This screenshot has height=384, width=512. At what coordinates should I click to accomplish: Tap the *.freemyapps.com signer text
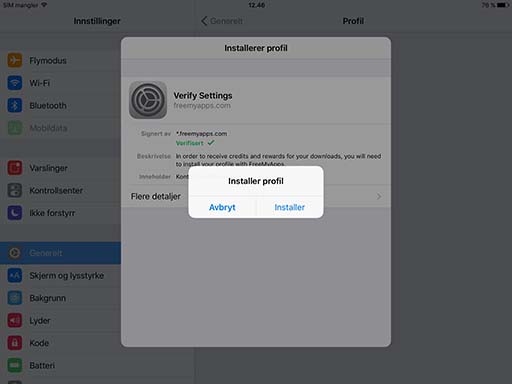(x=202, y=134)
